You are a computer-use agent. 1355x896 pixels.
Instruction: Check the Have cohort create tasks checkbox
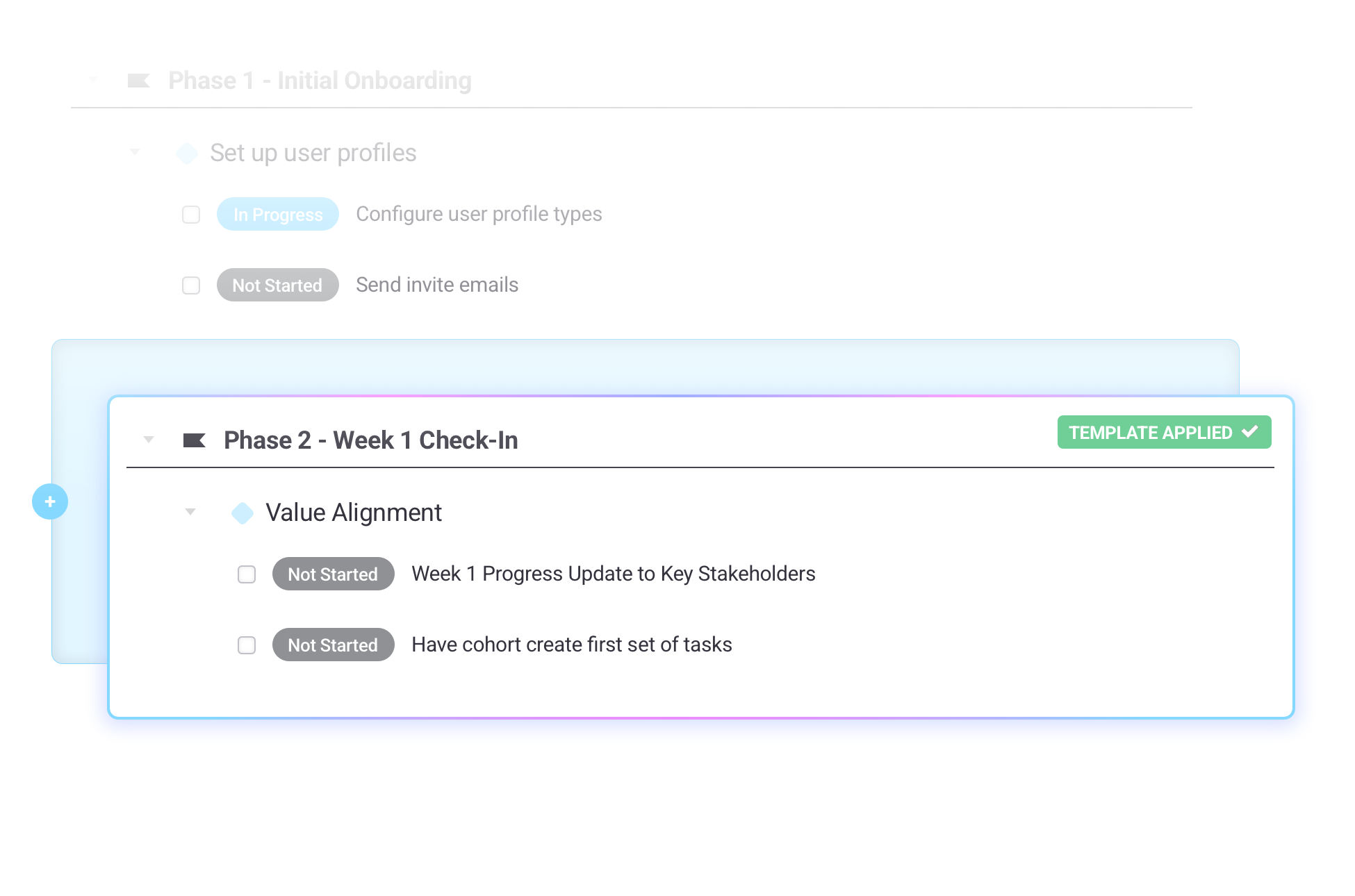click(247, 645)
